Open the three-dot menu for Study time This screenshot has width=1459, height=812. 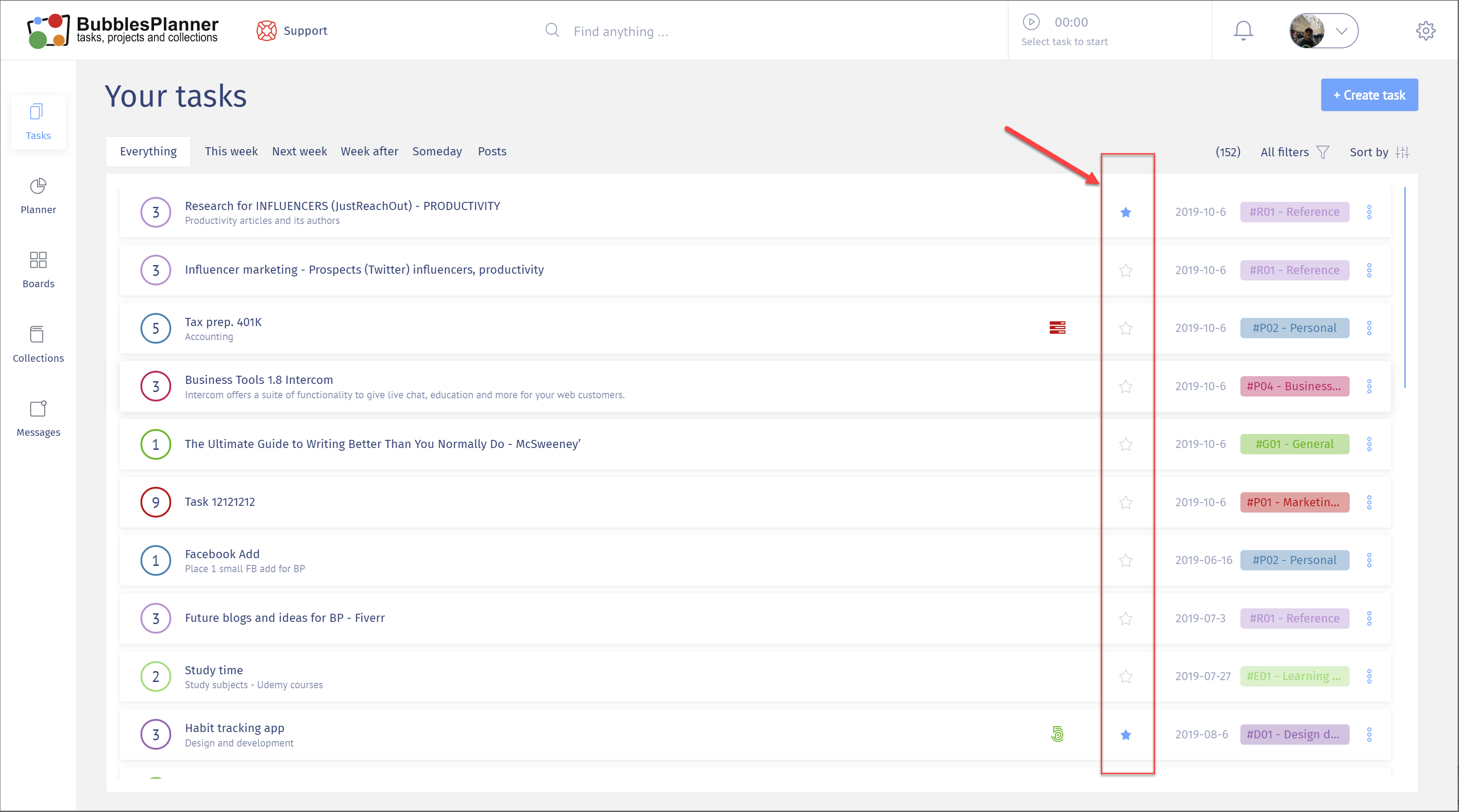click(1369, 676)
